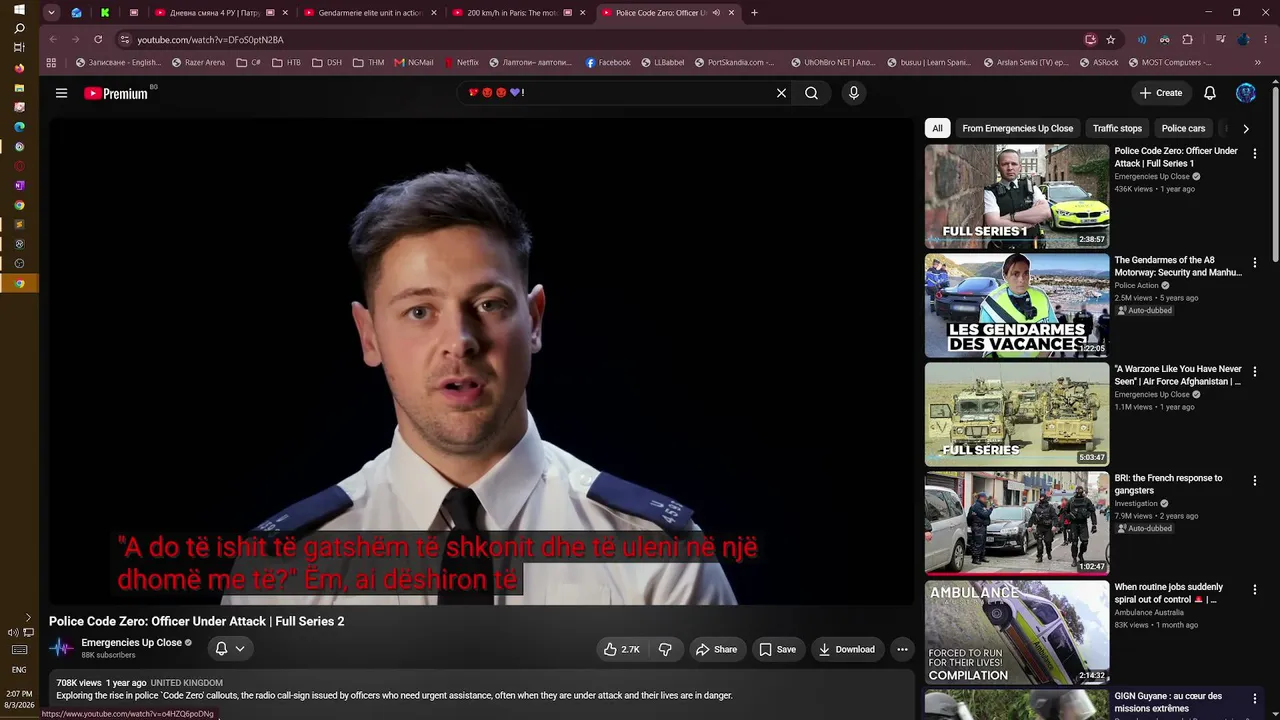Like the video with thumbs up
The width and height of the screenshot is (1280, 720).
[621, 649]
